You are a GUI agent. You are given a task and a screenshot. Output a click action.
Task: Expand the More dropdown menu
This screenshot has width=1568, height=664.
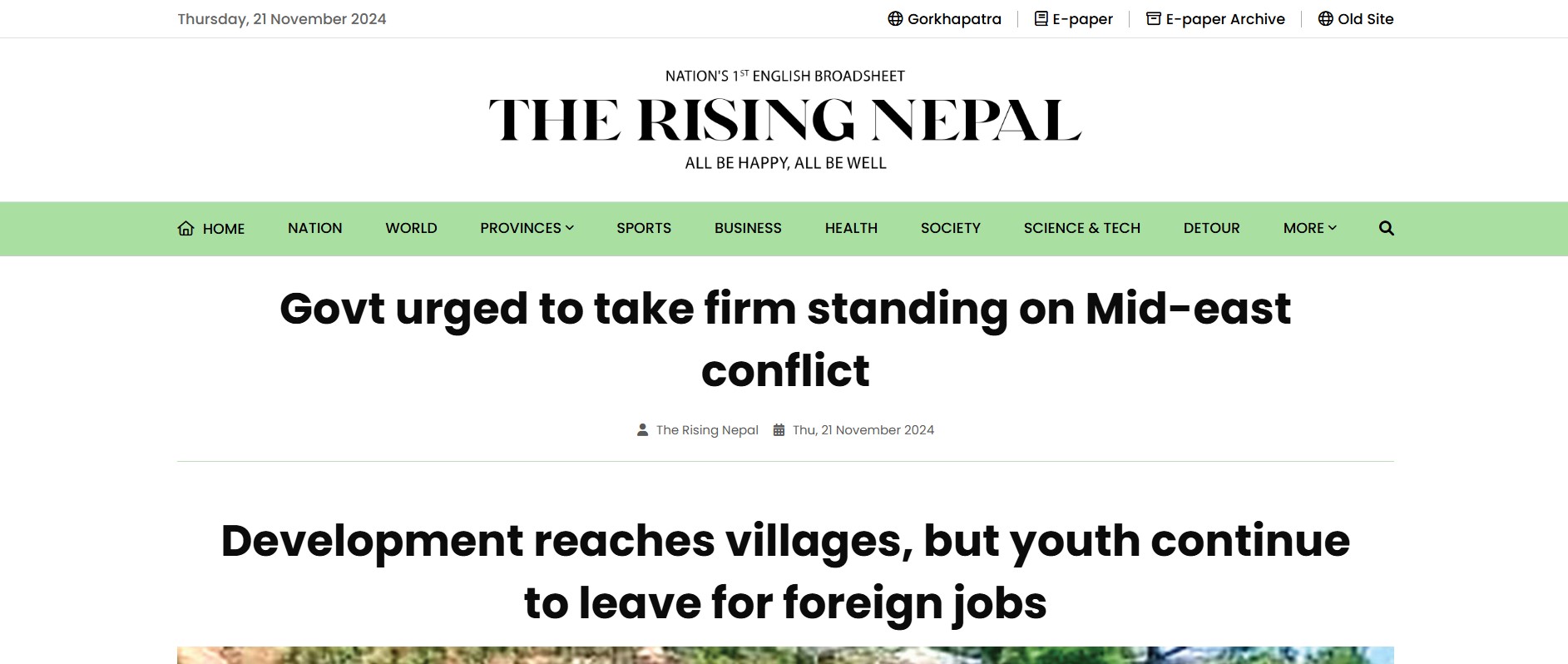[1309, 228]
